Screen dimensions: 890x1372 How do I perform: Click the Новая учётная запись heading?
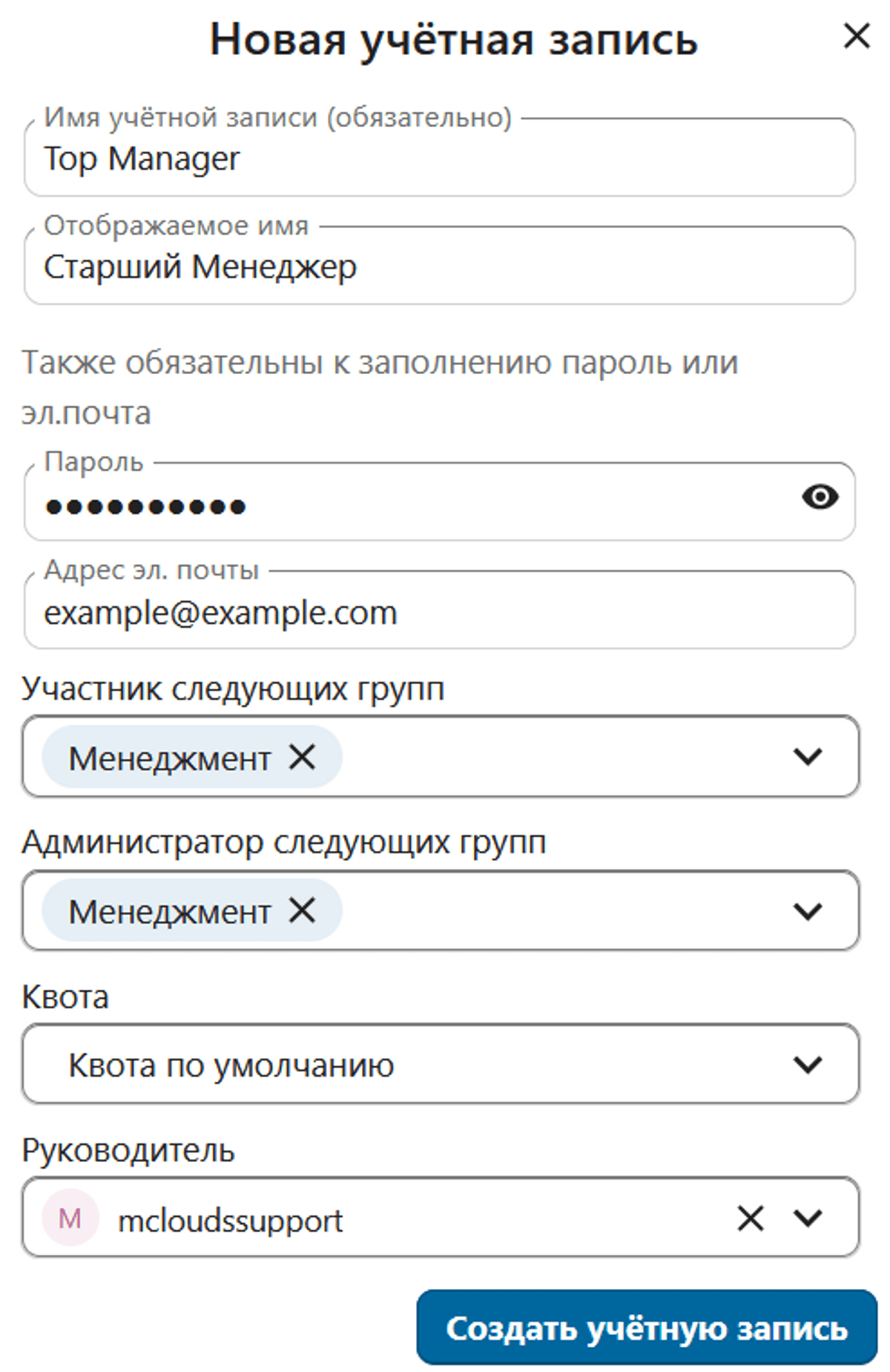pos(453,39)
